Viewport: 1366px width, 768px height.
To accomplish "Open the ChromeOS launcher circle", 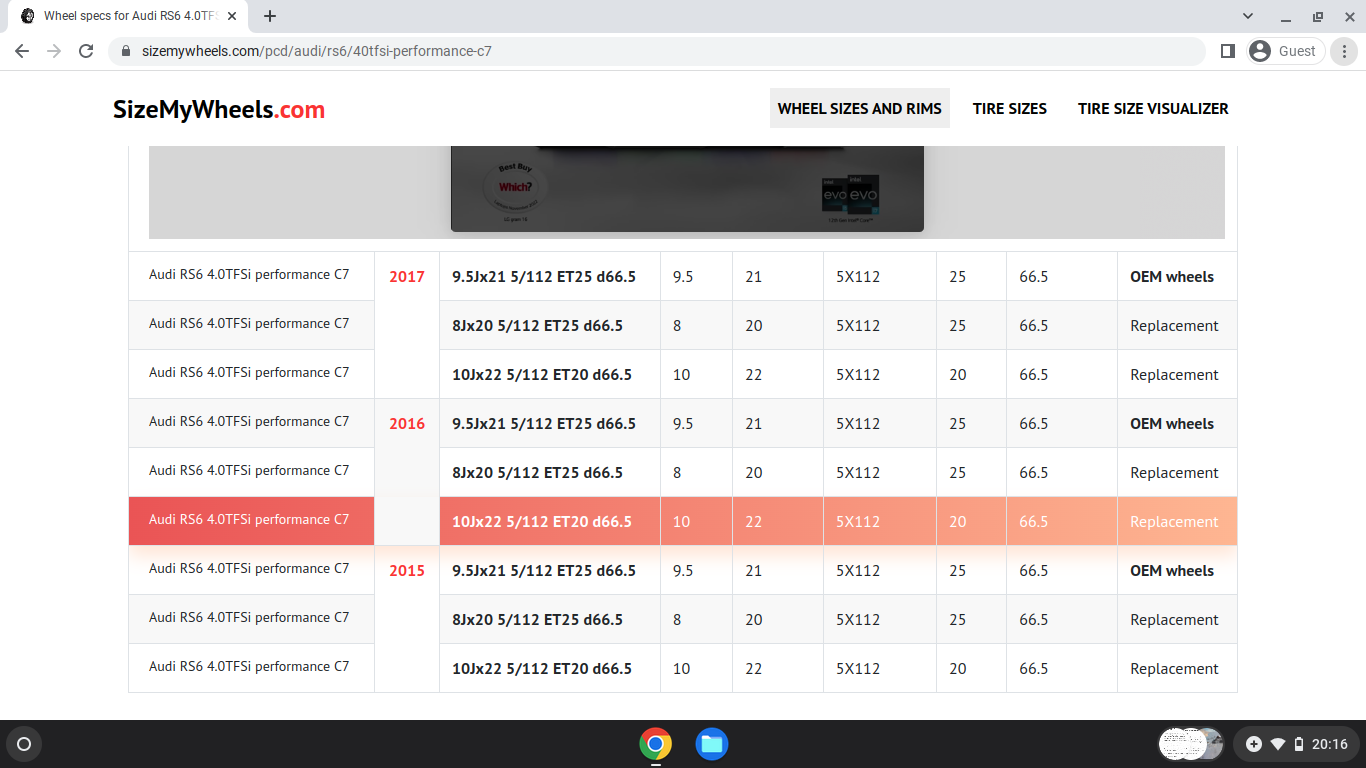I will tap(24, 744).
